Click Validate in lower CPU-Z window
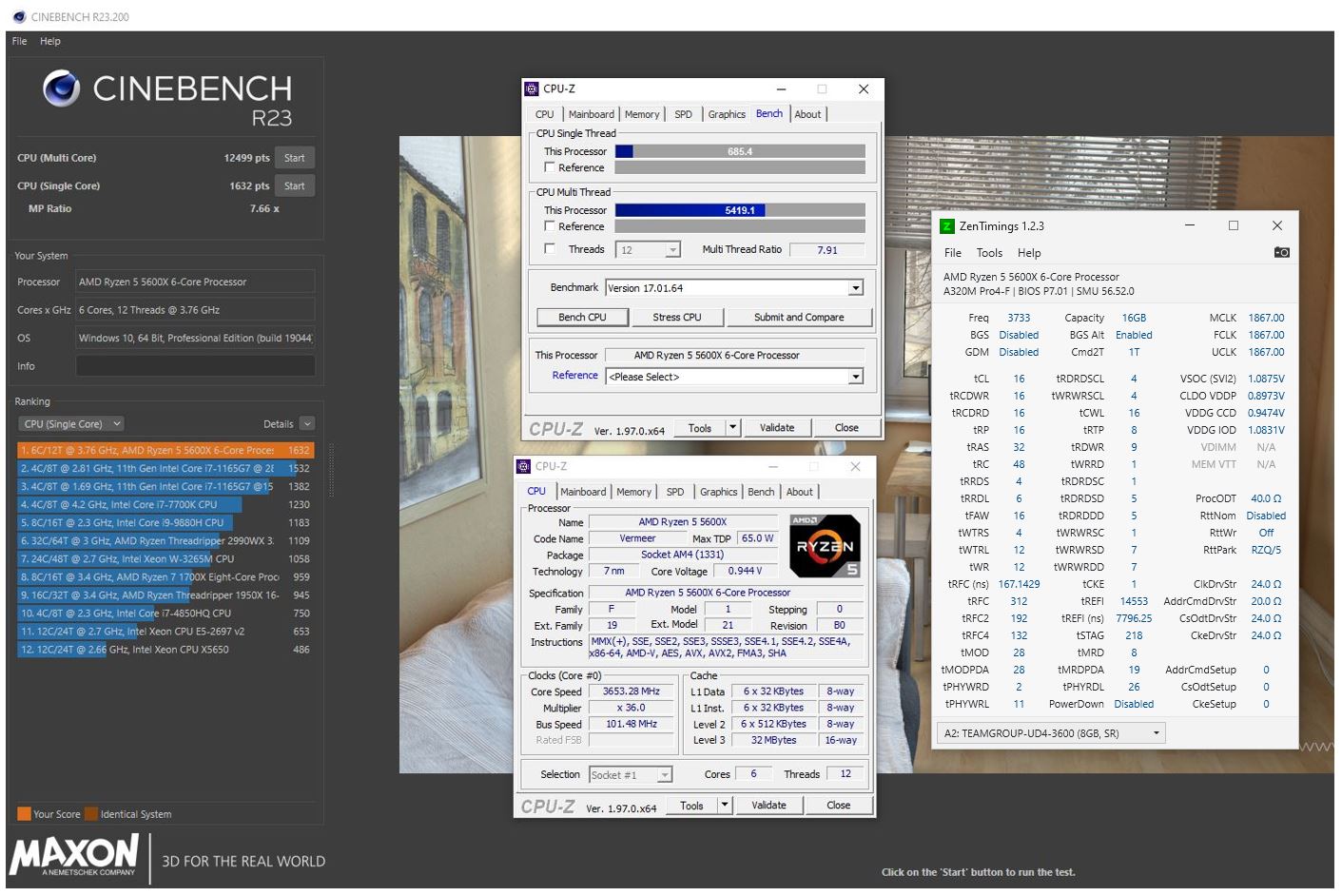This screenshot has width=1342, height=896. coord(768,806)
